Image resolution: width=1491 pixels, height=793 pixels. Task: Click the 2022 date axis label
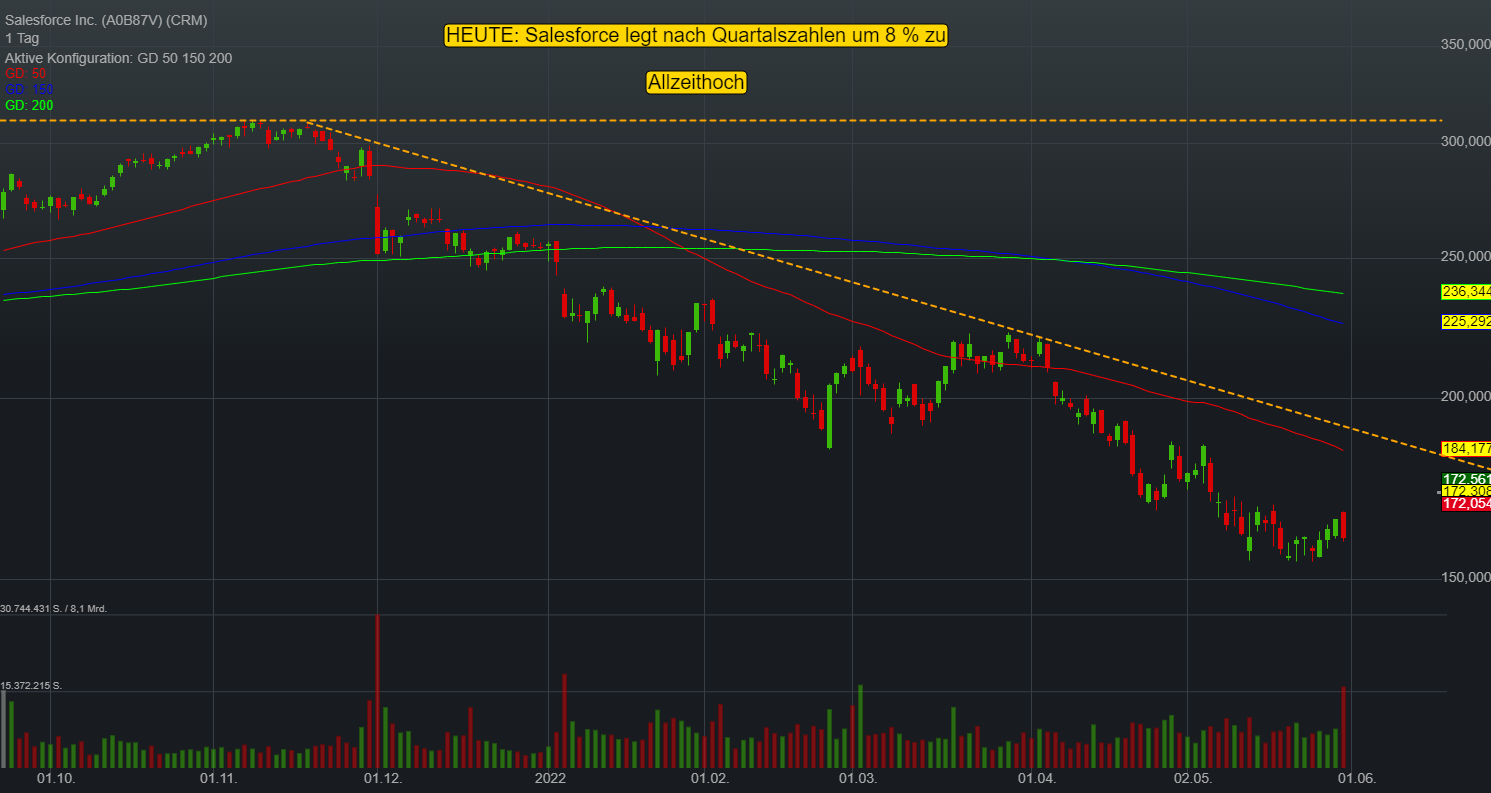550,778
